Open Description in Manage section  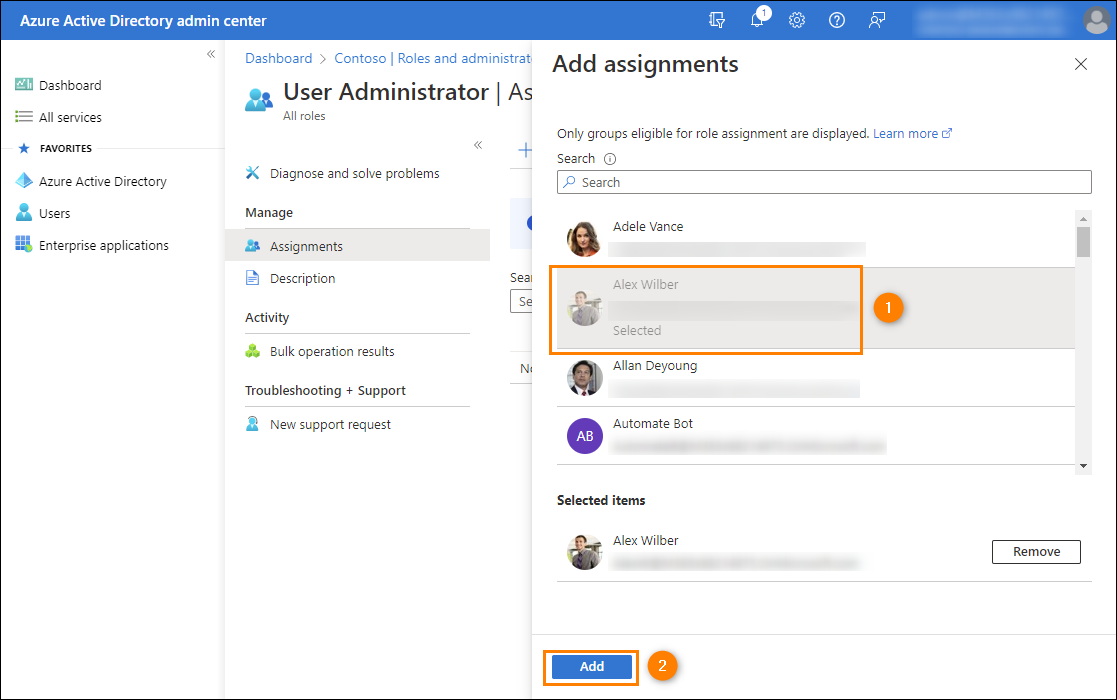click(x=302, y=278)
